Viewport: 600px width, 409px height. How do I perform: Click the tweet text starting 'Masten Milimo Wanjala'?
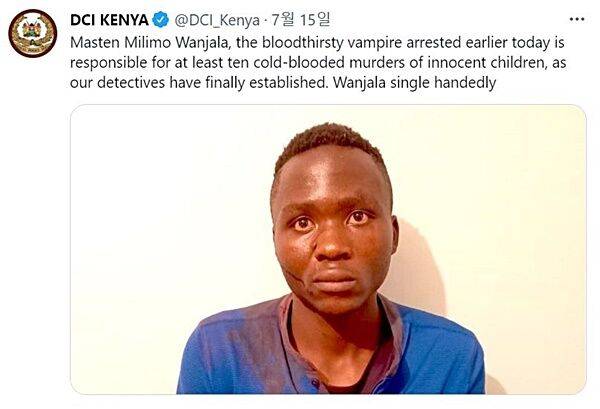pyautogui.click(x=318, y=62)
